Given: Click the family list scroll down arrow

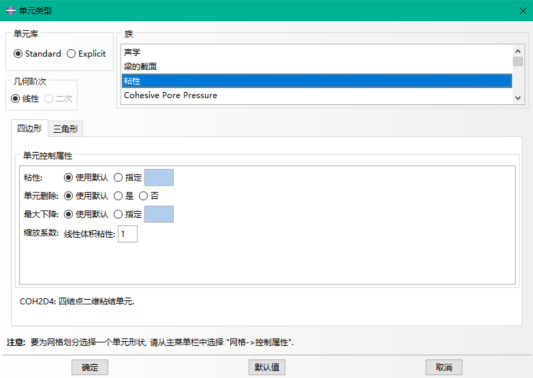Looking at the screenshot, I should click(518, 98).
